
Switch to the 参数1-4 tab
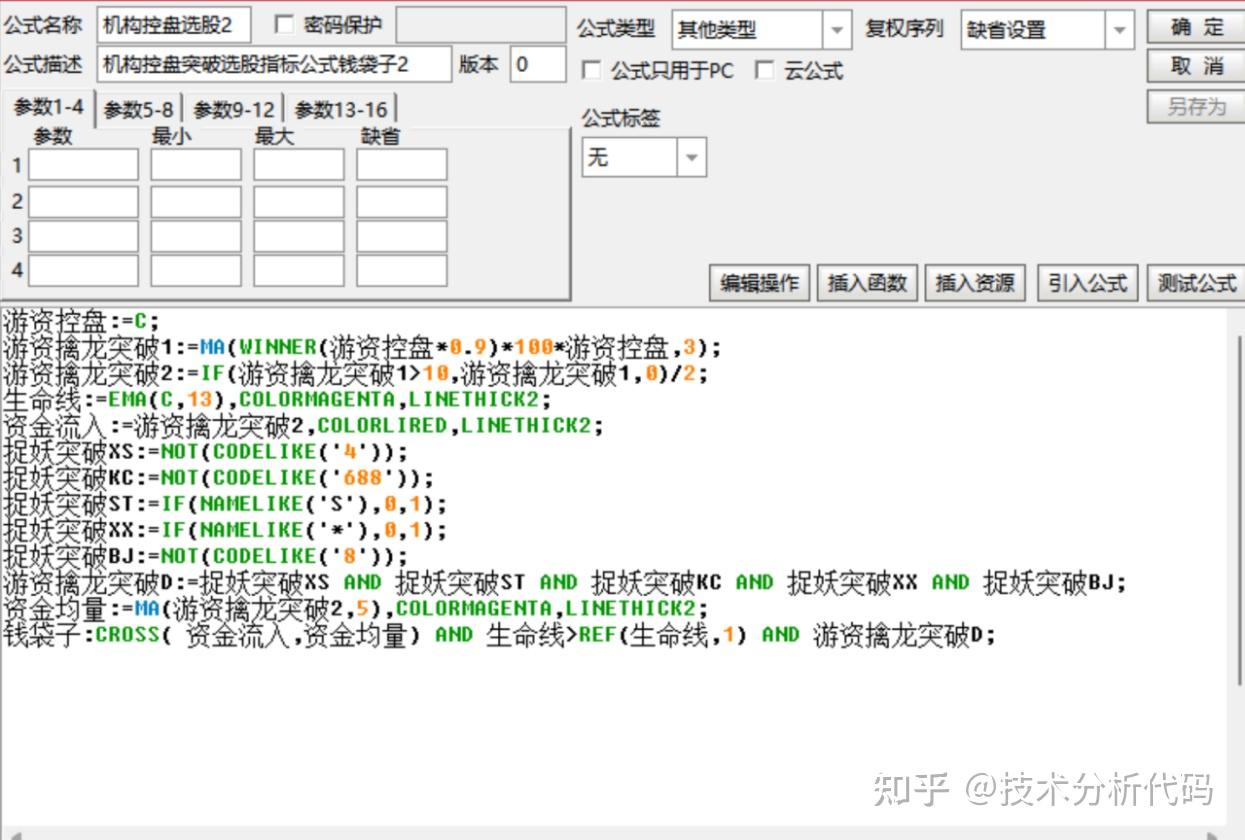pyautogui.click(x=48, y=108)
